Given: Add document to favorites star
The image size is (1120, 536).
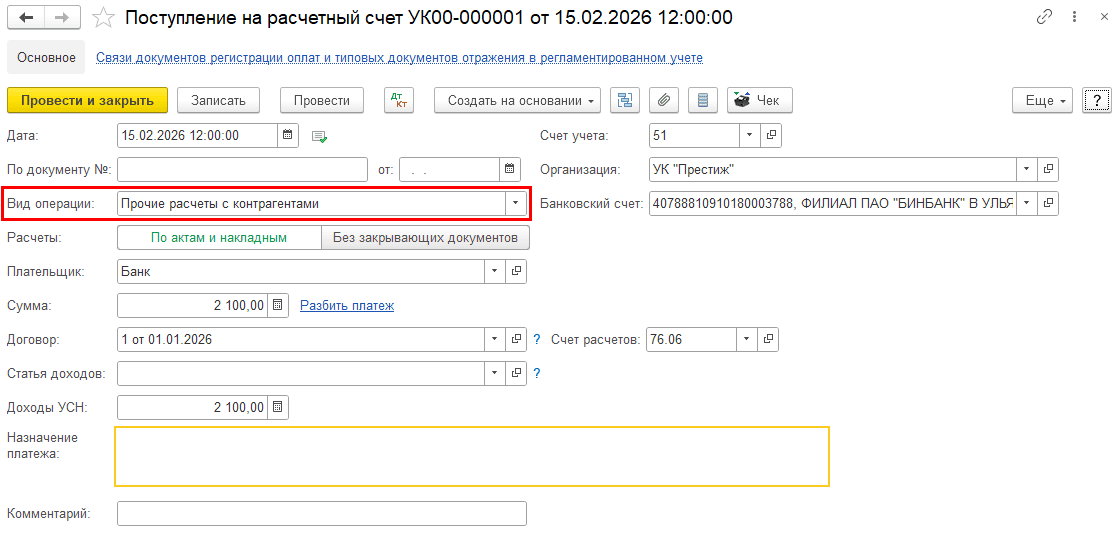Looking at the screenshot, I should click(102, 18).
